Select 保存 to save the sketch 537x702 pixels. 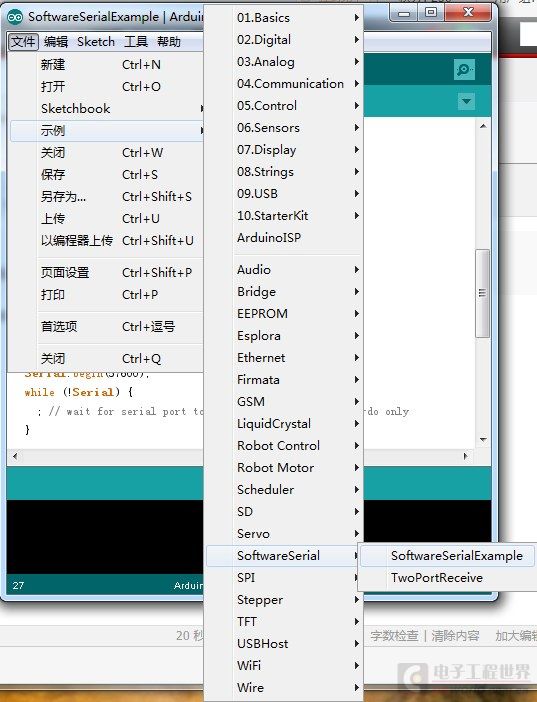pos(107,175)
